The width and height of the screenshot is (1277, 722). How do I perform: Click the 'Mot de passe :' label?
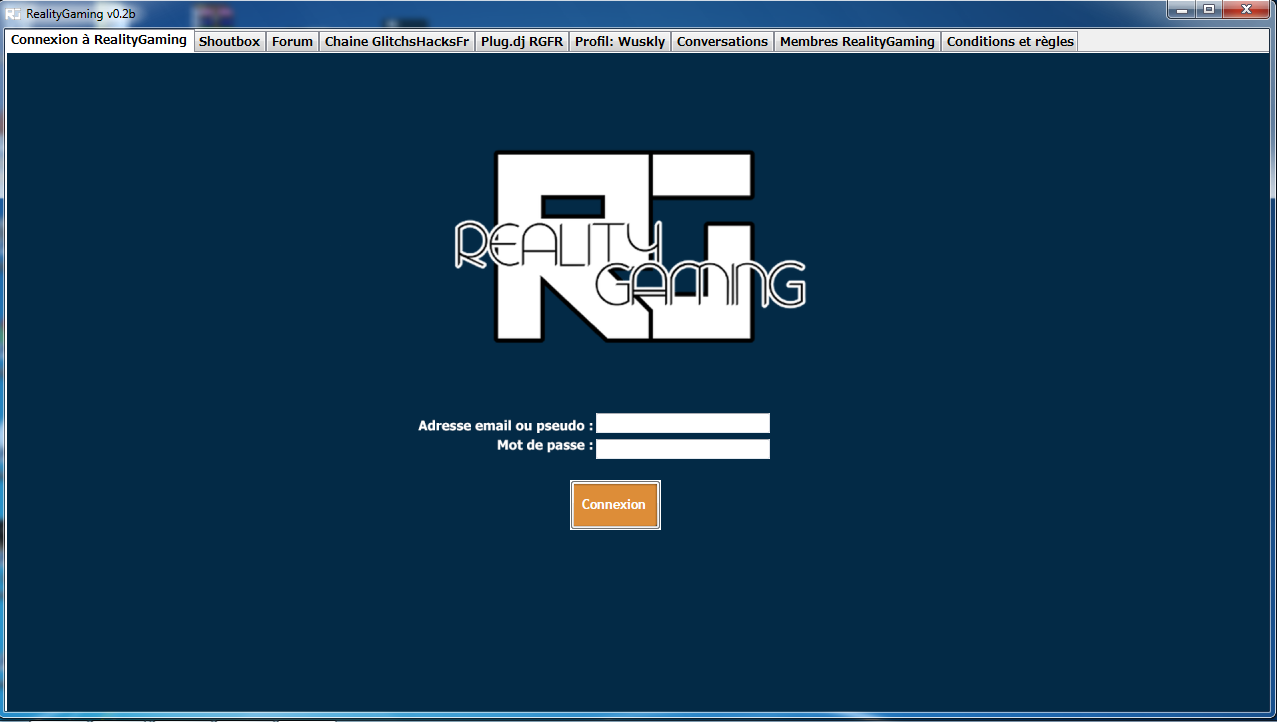tap(545, 446)
